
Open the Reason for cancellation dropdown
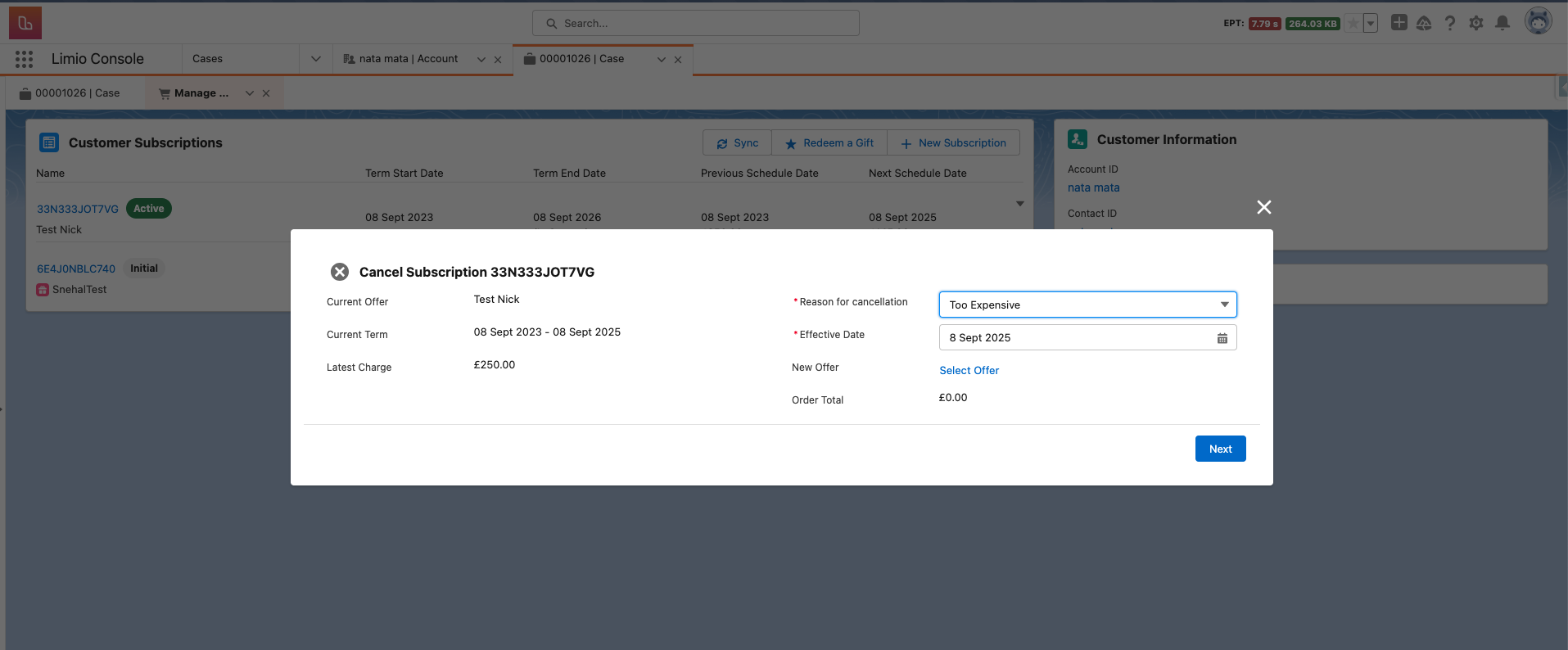pos(1087,305)
